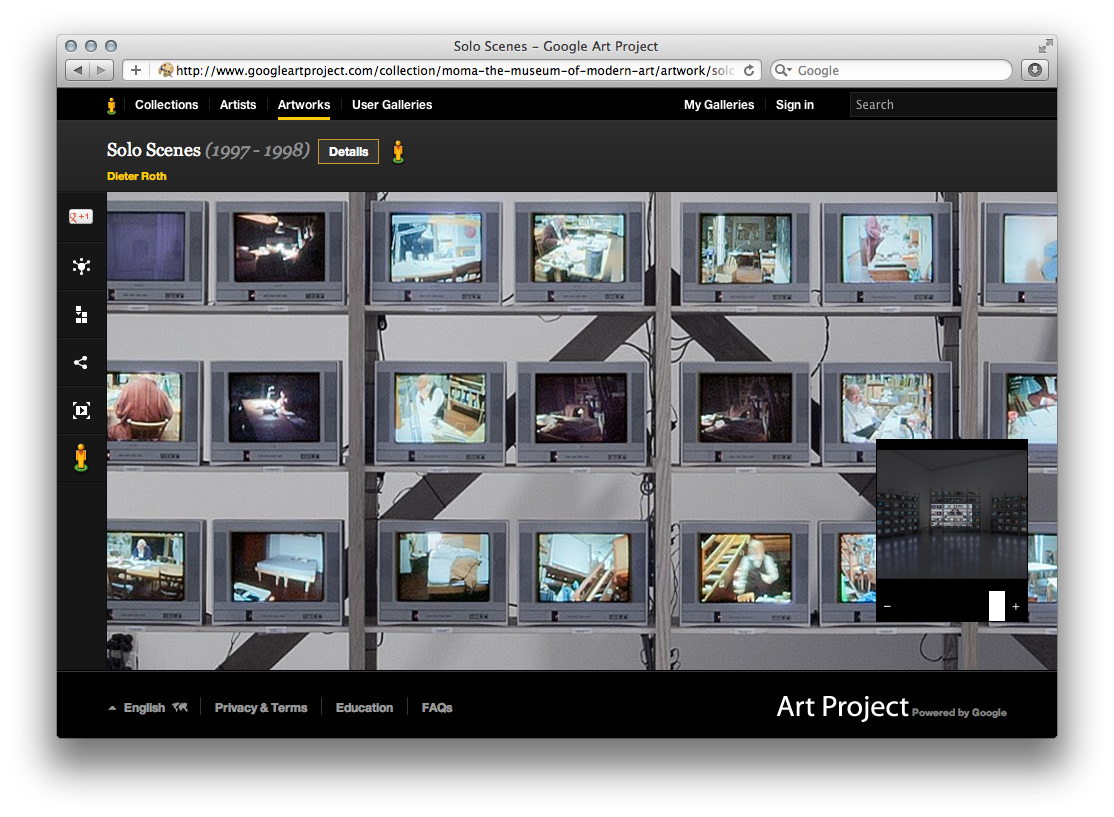Click the Search field in the top bar

pos(952,104)
